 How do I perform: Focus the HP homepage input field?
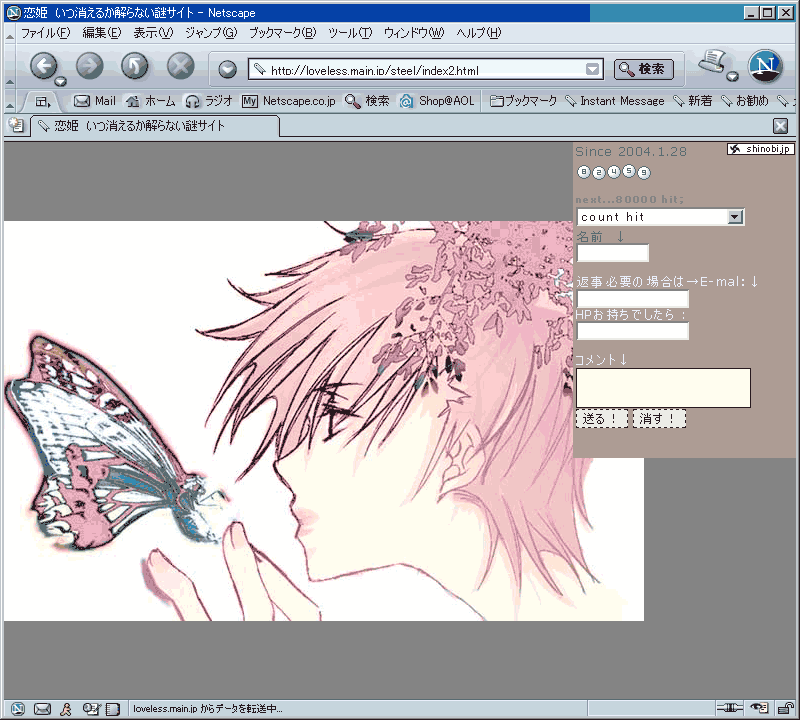click(633, 331)
